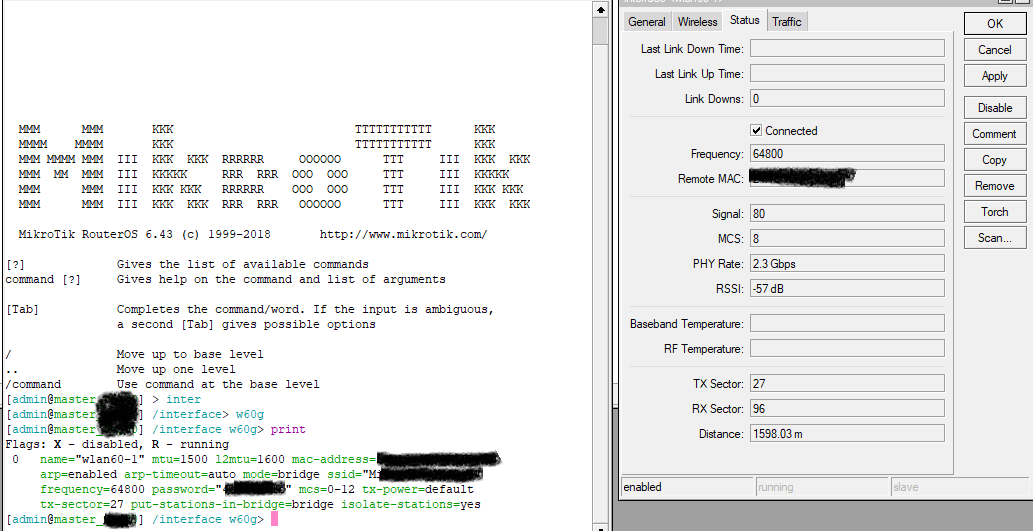Click 'isolate-stations=yes' in terminal output
This screenshot has height=531, width=1033.
410,505
